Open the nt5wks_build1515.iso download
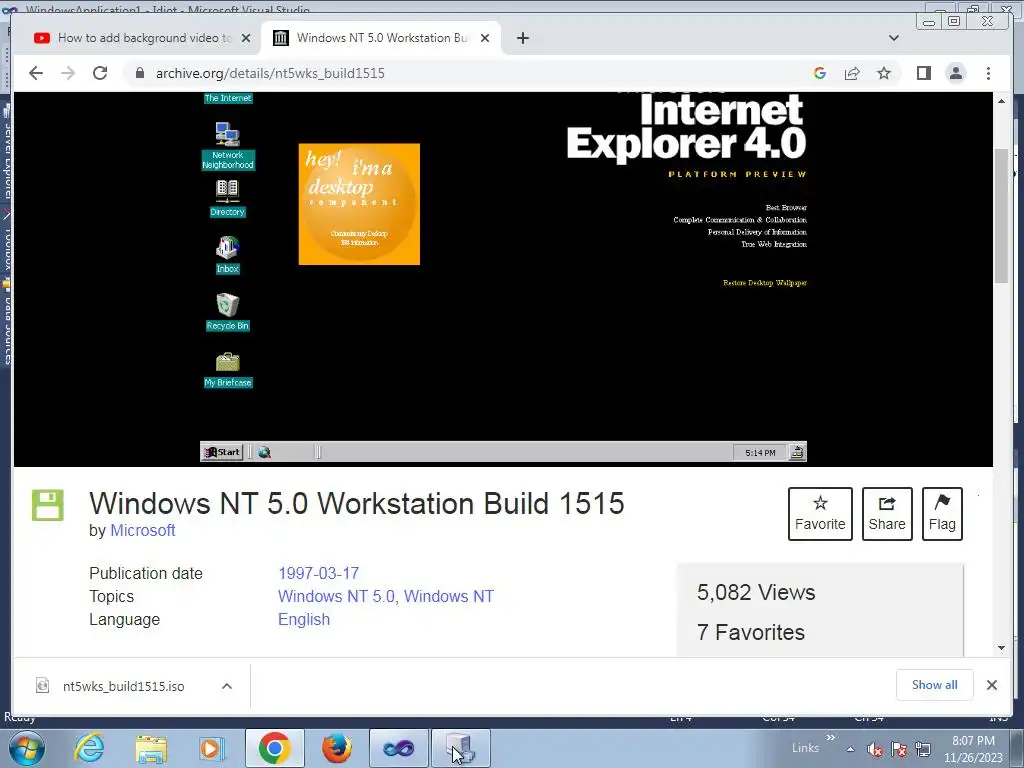The height and width of the screenshot is (768, 1024). pos(123,686)
